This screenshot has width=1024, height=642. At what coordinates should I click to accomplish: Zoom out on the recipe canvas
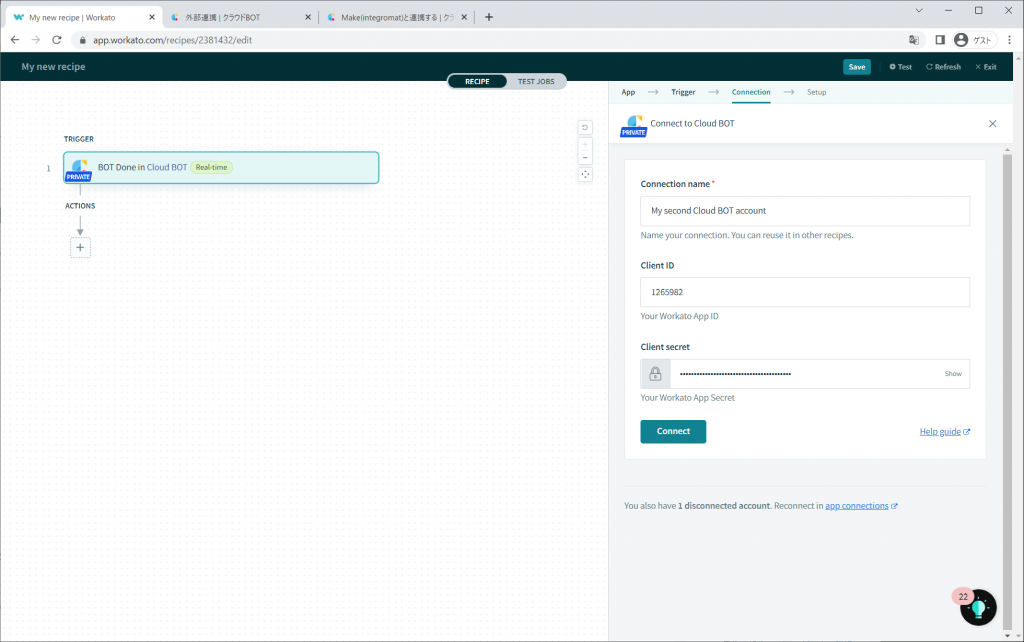585,157
